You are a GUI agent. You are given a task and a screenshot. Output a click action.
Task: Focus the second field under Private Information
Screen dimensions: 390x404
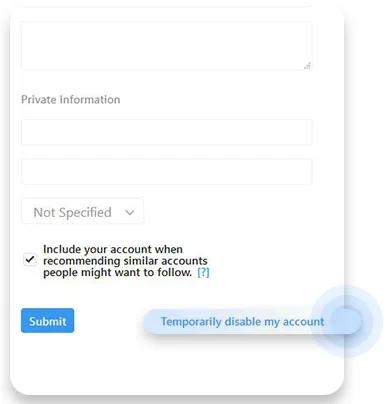coord(167,172)
